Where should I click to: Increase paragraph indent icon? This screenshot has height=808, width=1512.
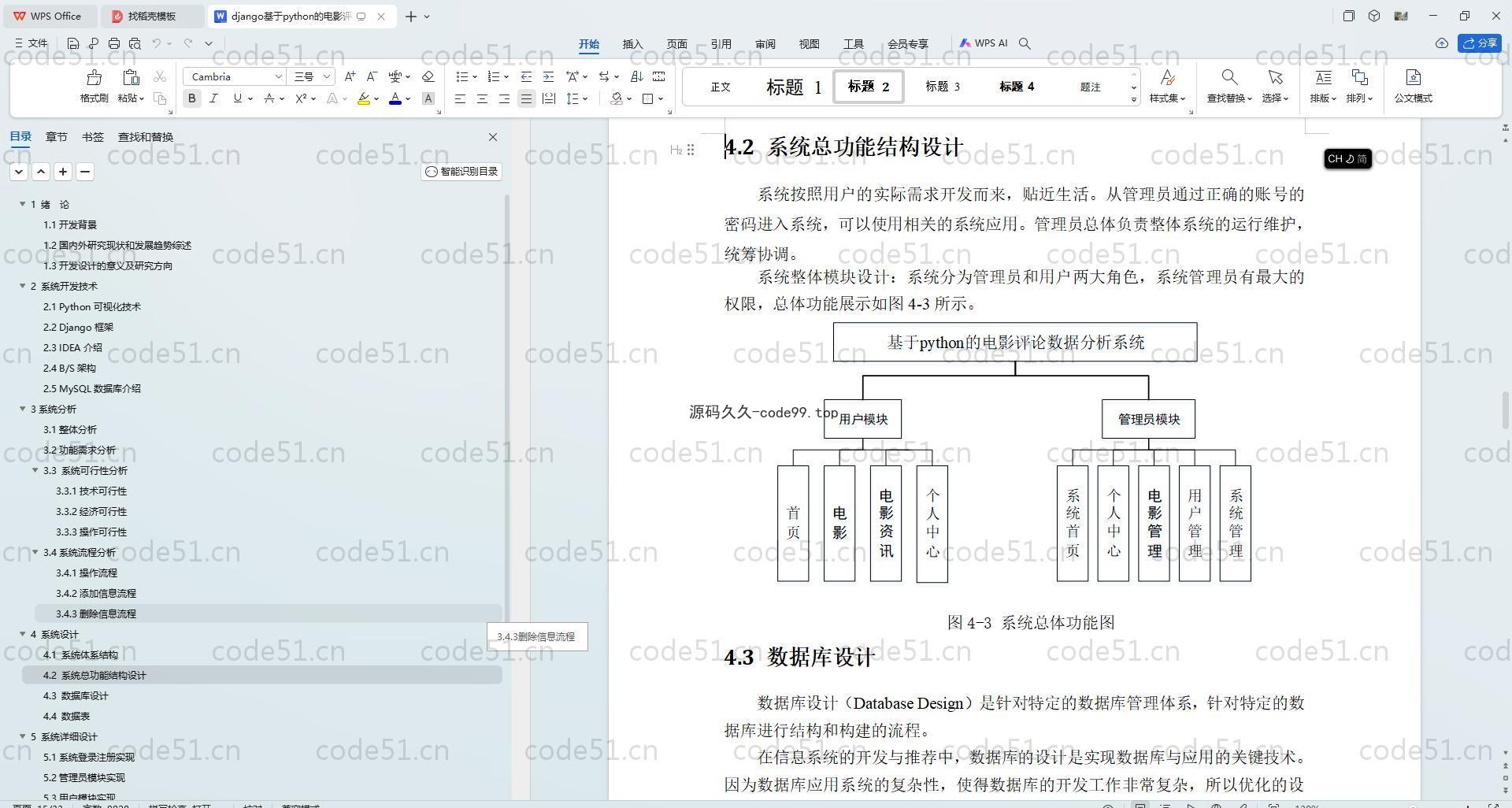click(x=548, y=76)
